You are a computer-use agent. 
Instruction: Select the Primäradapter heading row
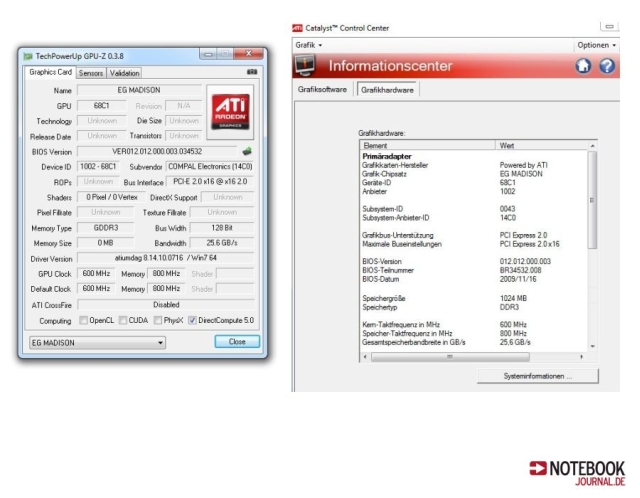pos(473,156)
